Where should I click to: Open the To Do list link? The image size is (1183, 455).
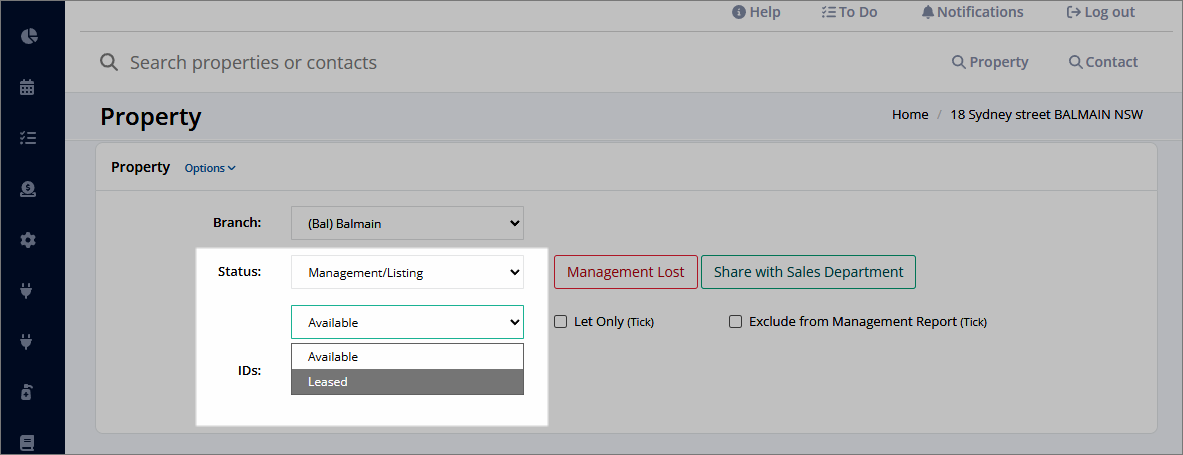[x=849, y=12]
